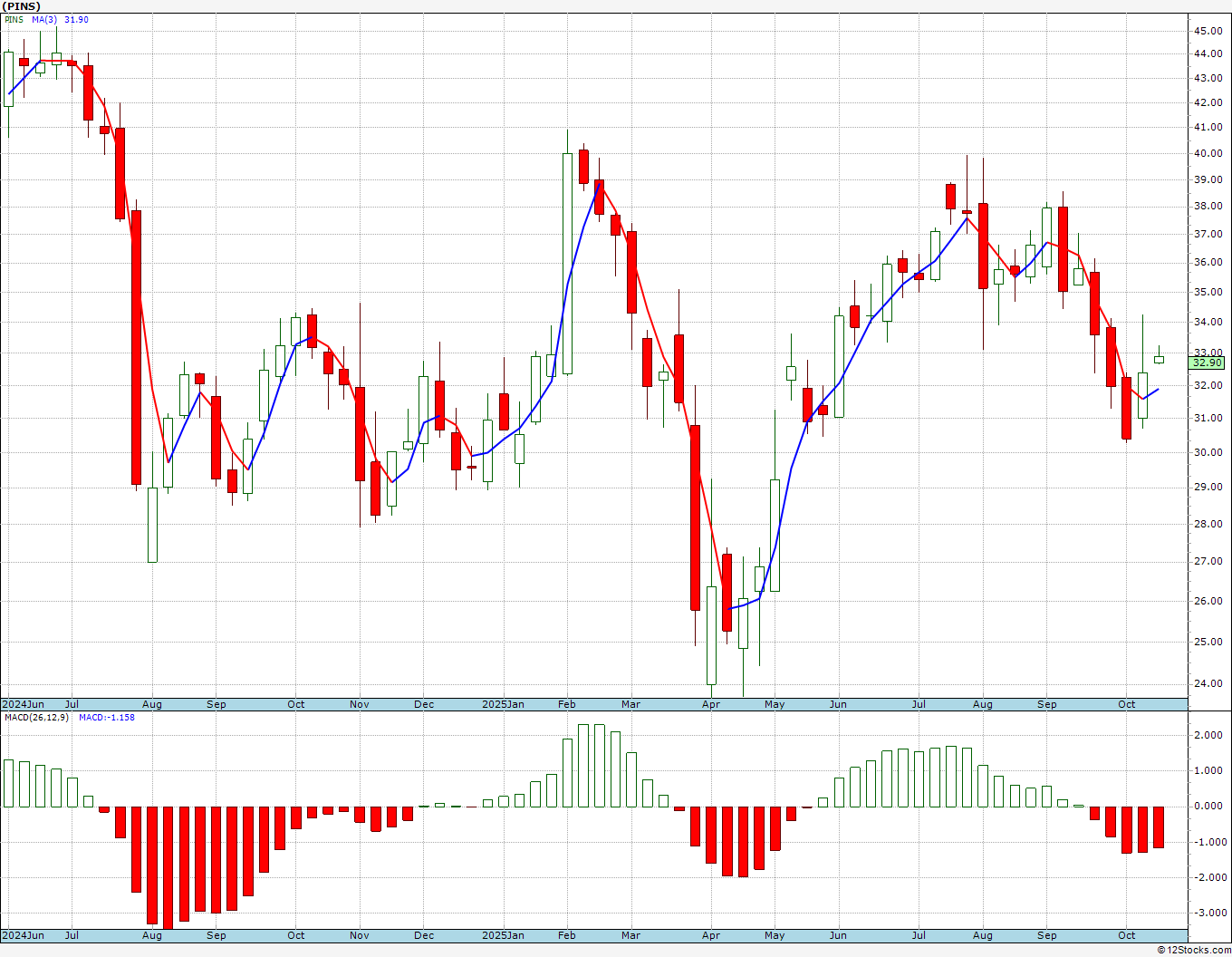Select Feb on the MACD panel time axis

coord(567,935)
